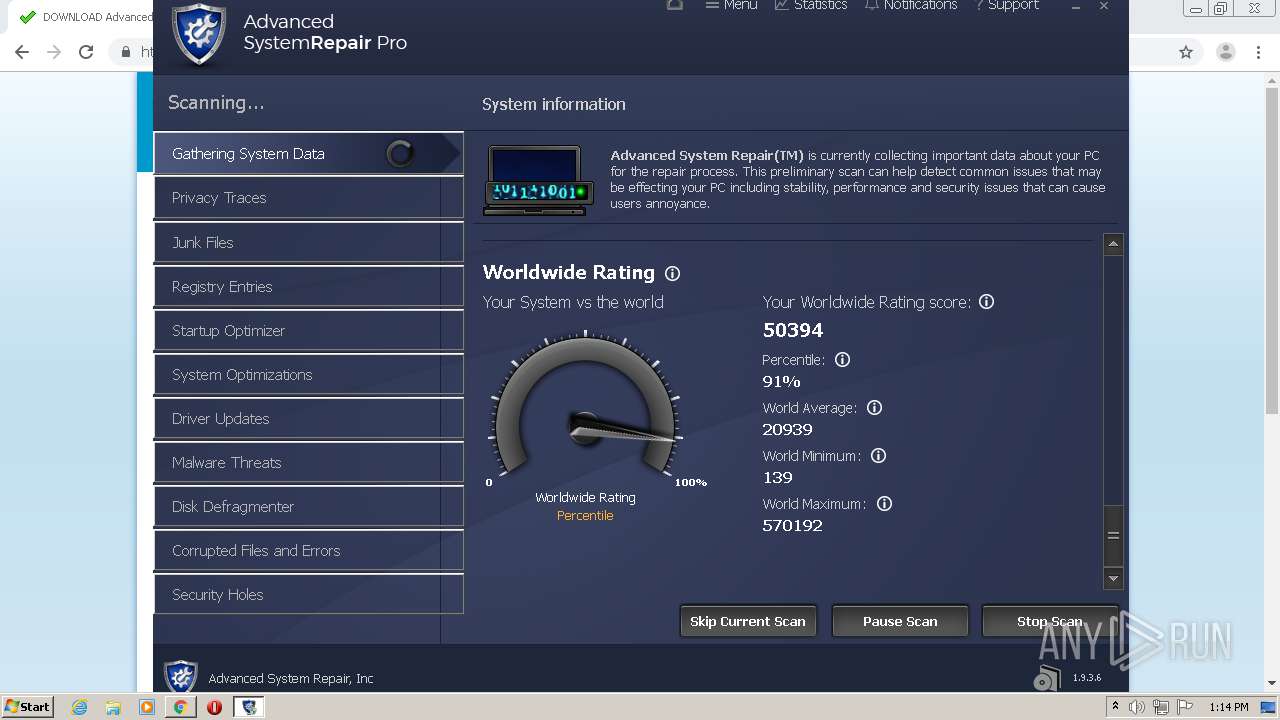
Task: Click the spinner next to Gathering System Data
Action: point(400,153)
